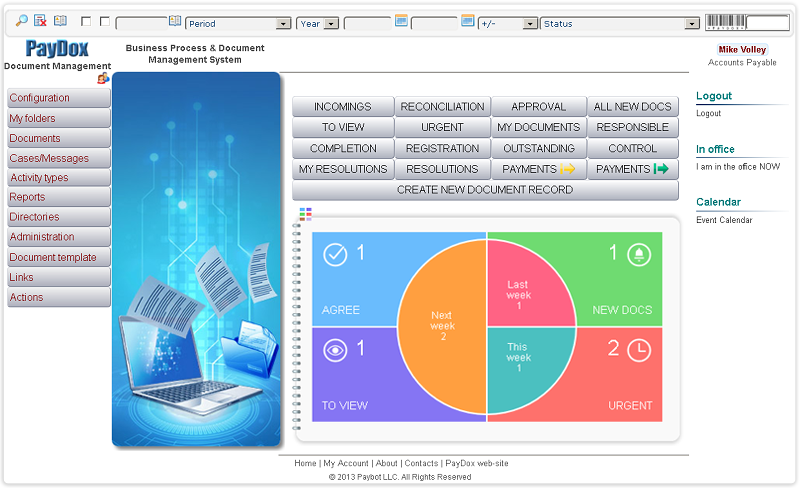
Task: Expand the Period dropdown
Action: point(238,23)
